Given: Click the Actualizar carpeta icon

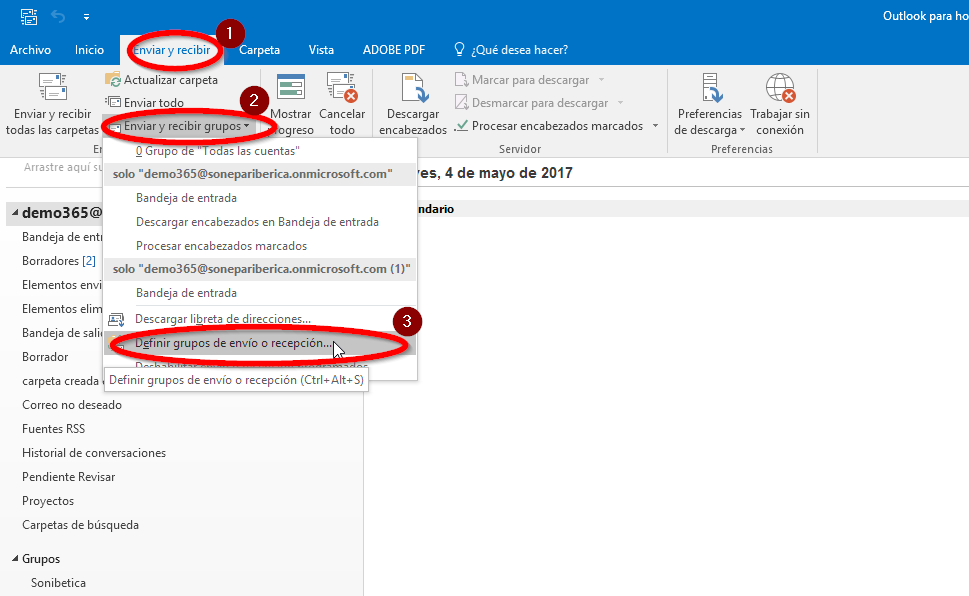Looking at the screenshot, I should click(x=112, y=80).
